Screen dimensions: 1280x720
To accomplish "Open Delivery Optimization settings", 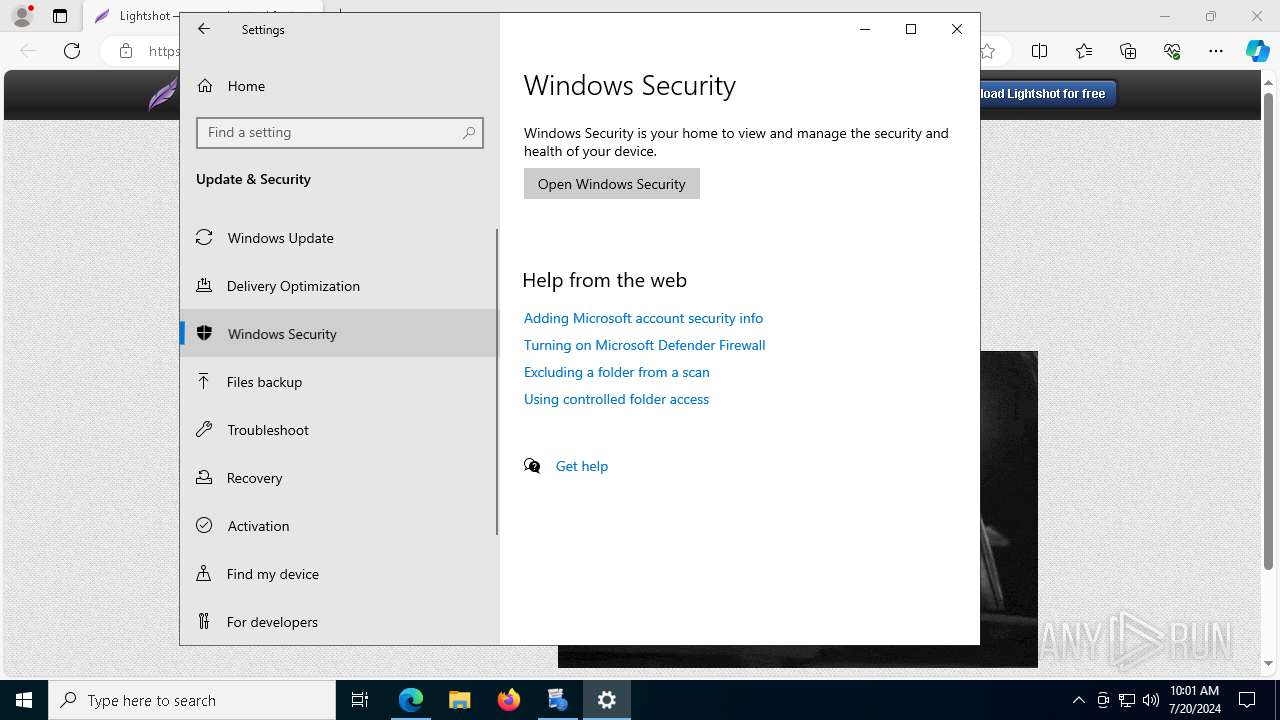I will pyautogui.click(x=339, y=286).
